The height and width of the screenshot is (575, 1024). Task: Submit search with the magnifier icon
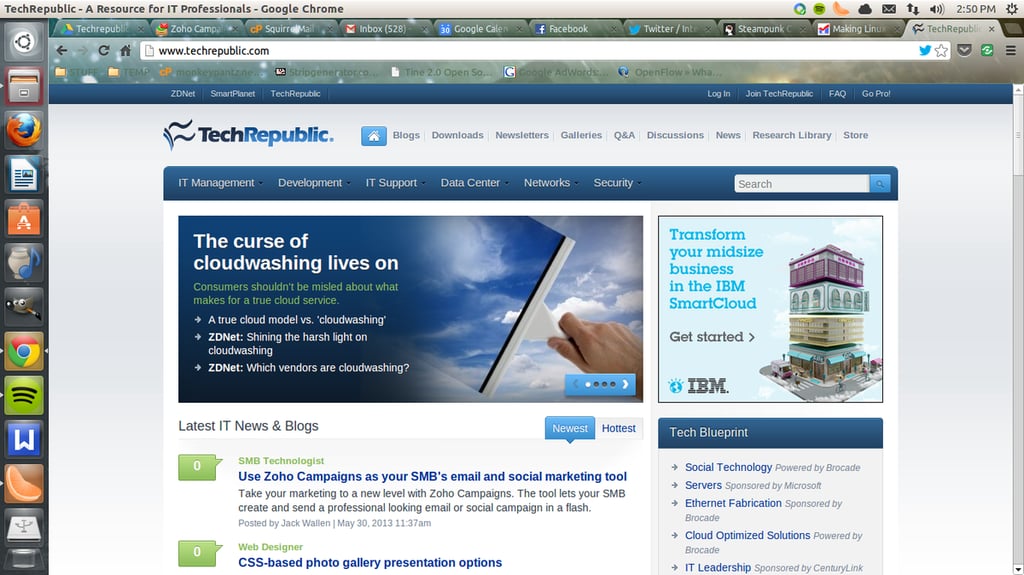click(x=880, y=184)
